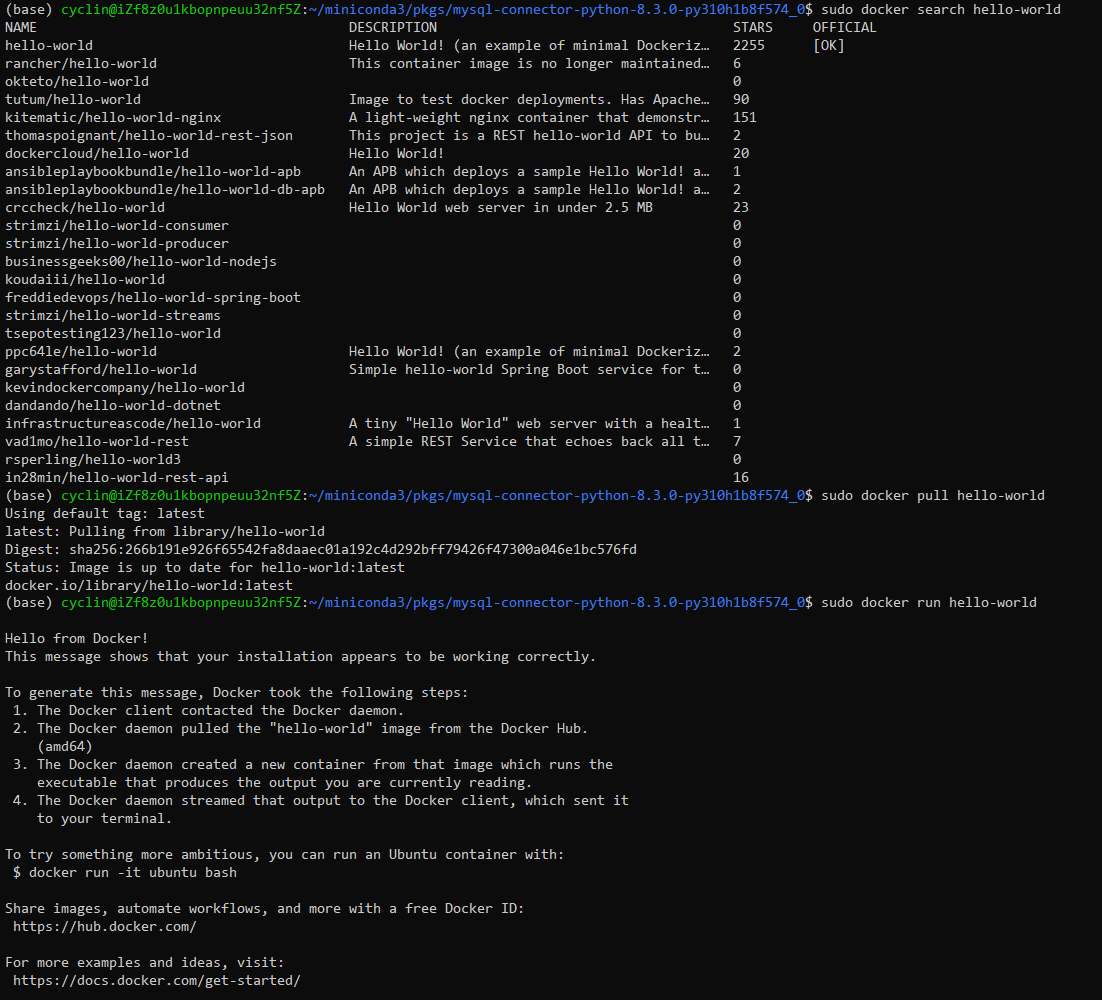Click 'Using default tag: latest' line
This screenshot has height=1000, width=1102.
click(105, 514)
